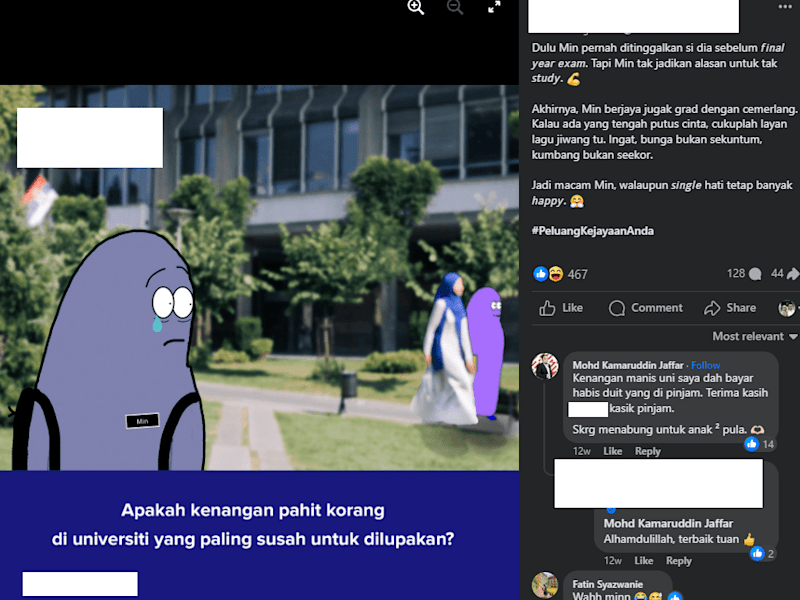Follow Mohd Kamaruddin Jaffar

pos(706,365)
